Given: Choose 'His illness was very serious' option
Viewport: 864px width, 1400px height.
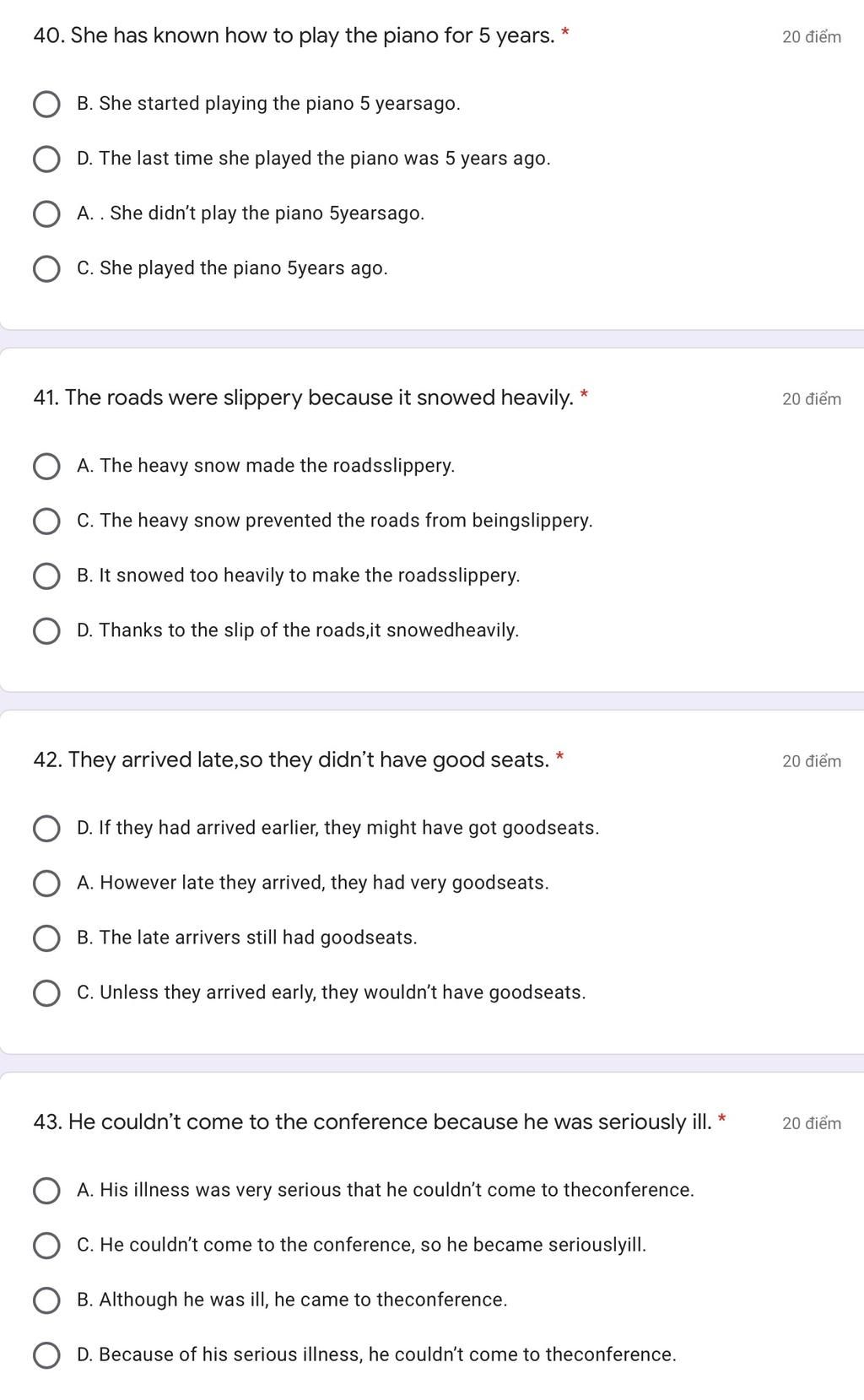Looking at the screenshot, I should pos(46,1191).
